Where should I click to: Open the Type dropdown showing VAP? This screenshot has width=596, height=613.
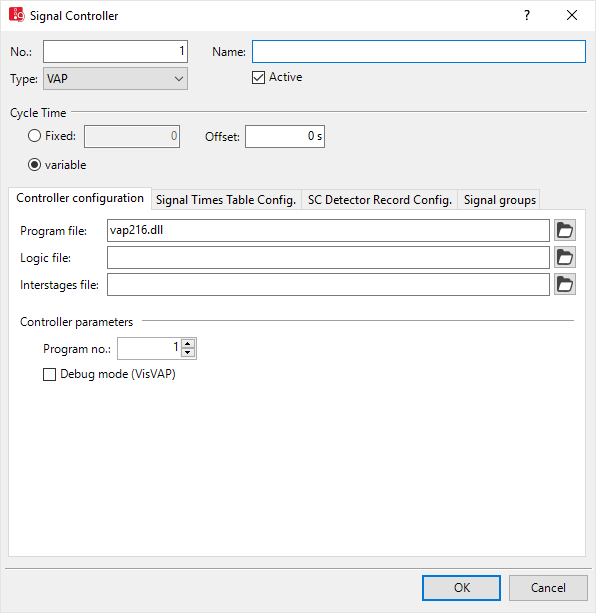click(x=115, y=79)
